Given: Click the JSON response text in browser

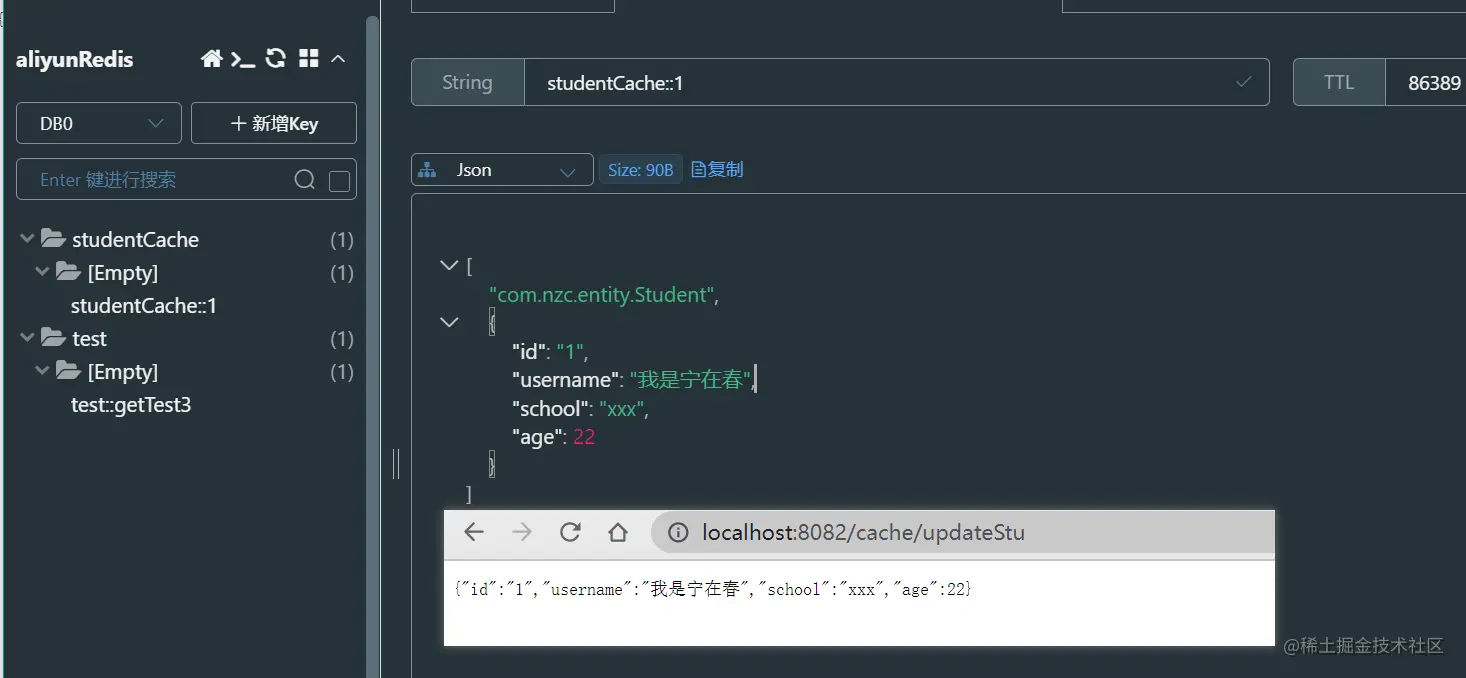Looking at the screenshot, I should (x=713, y=590).
